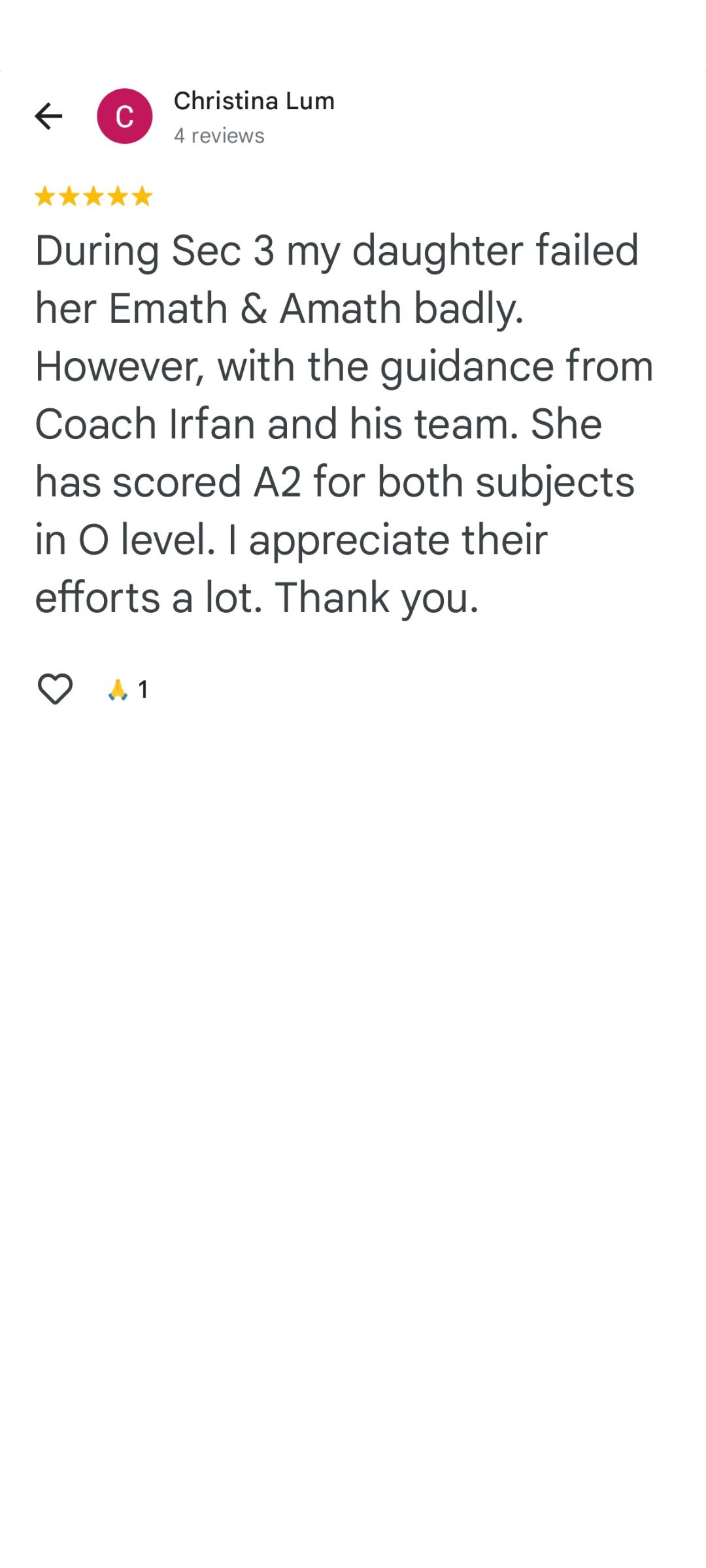Click the fifth rating star
The width and height of the screenshot is (706, 1568).
(142, 196)
